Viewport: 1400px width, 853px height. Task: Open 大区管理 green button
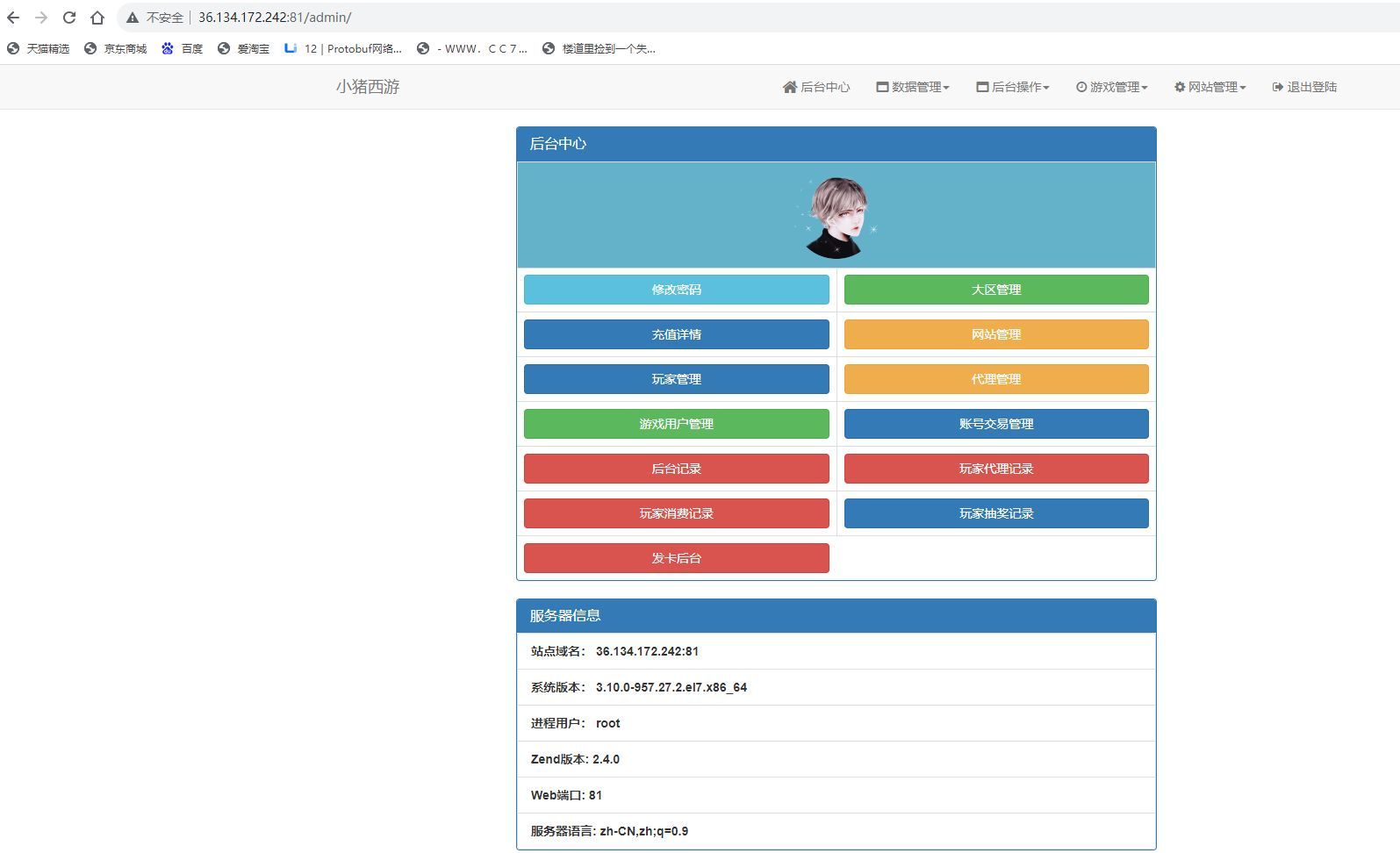tap(996, 290)
